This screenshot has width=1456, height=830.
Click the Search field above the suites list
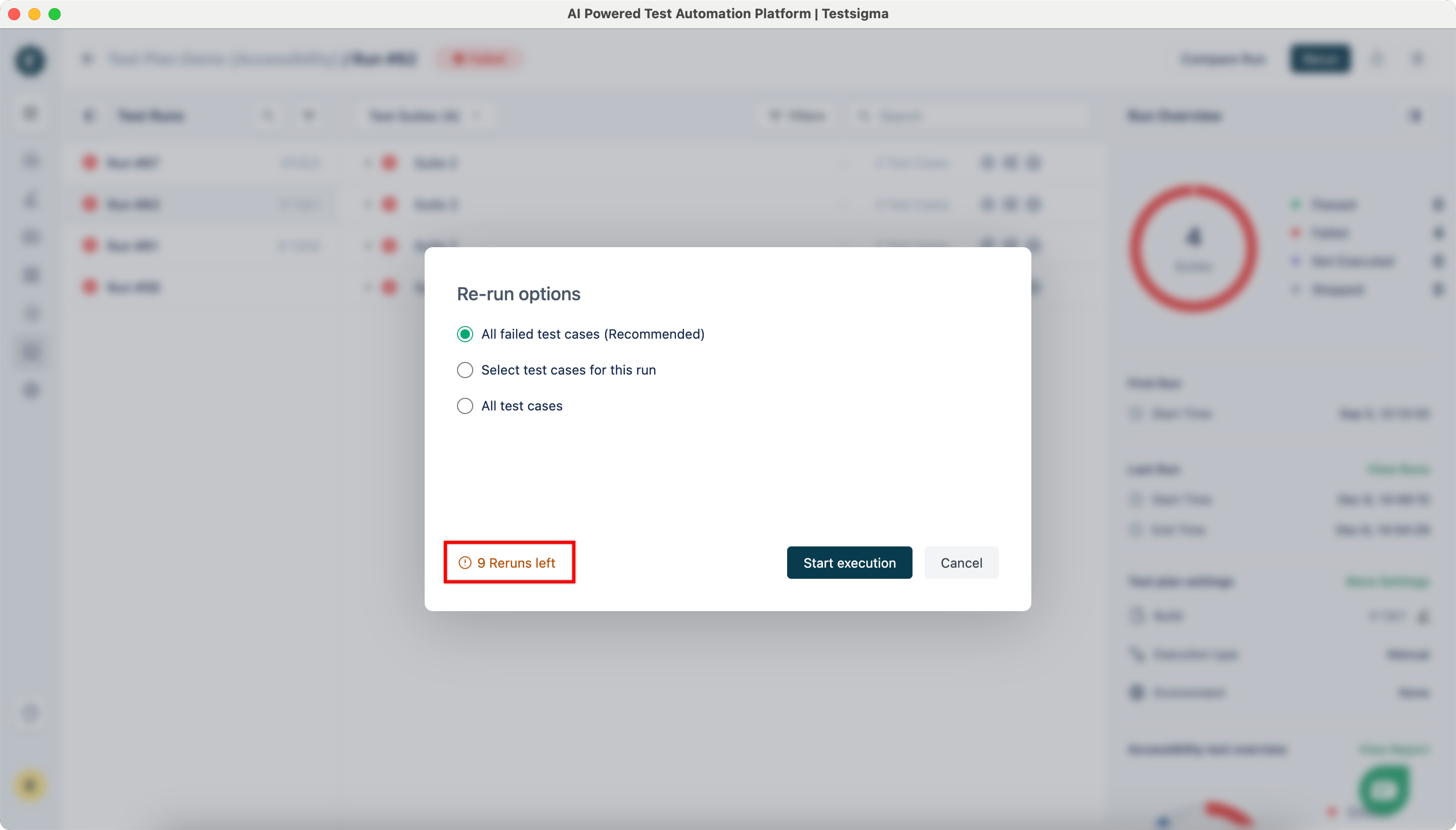click(969, 116)
